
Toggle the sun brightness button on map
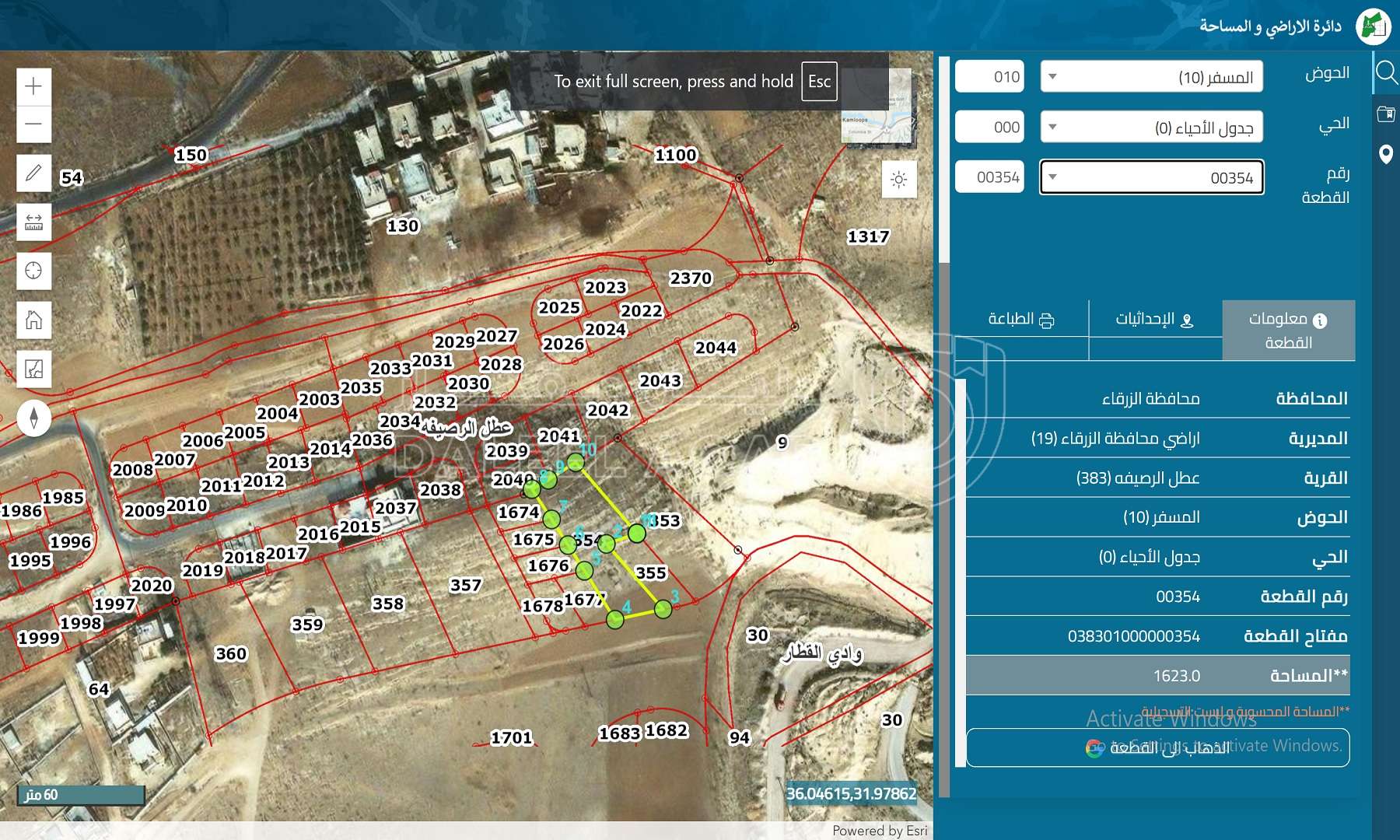pyautogui.click(x=899, y=180)
